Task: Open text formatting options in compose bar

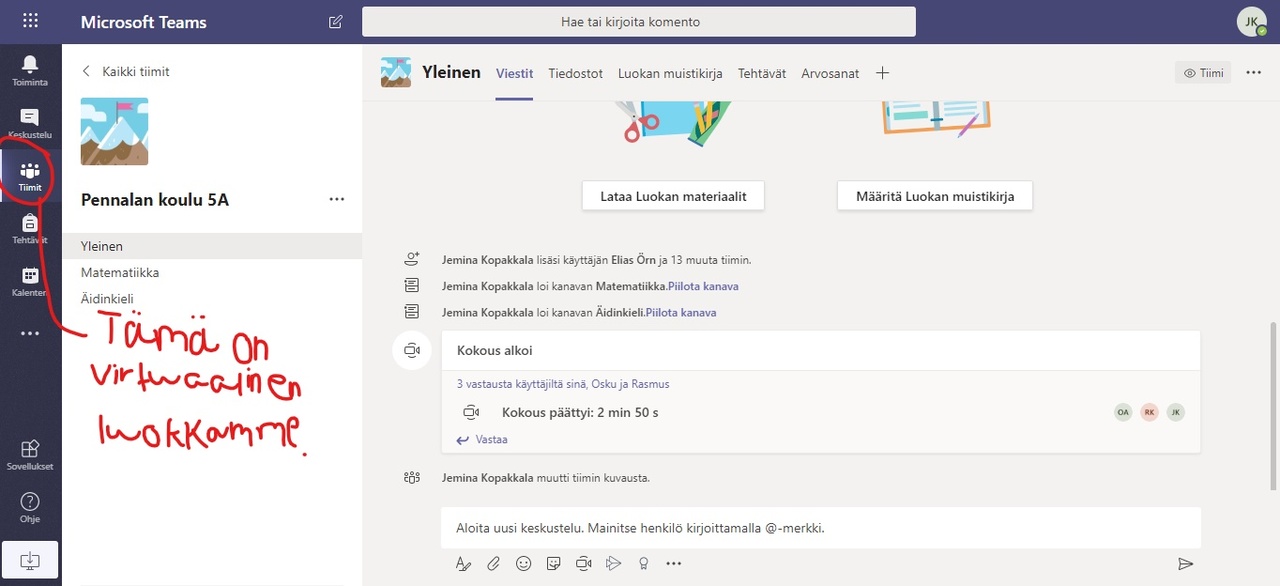Action: click(463, 564)
